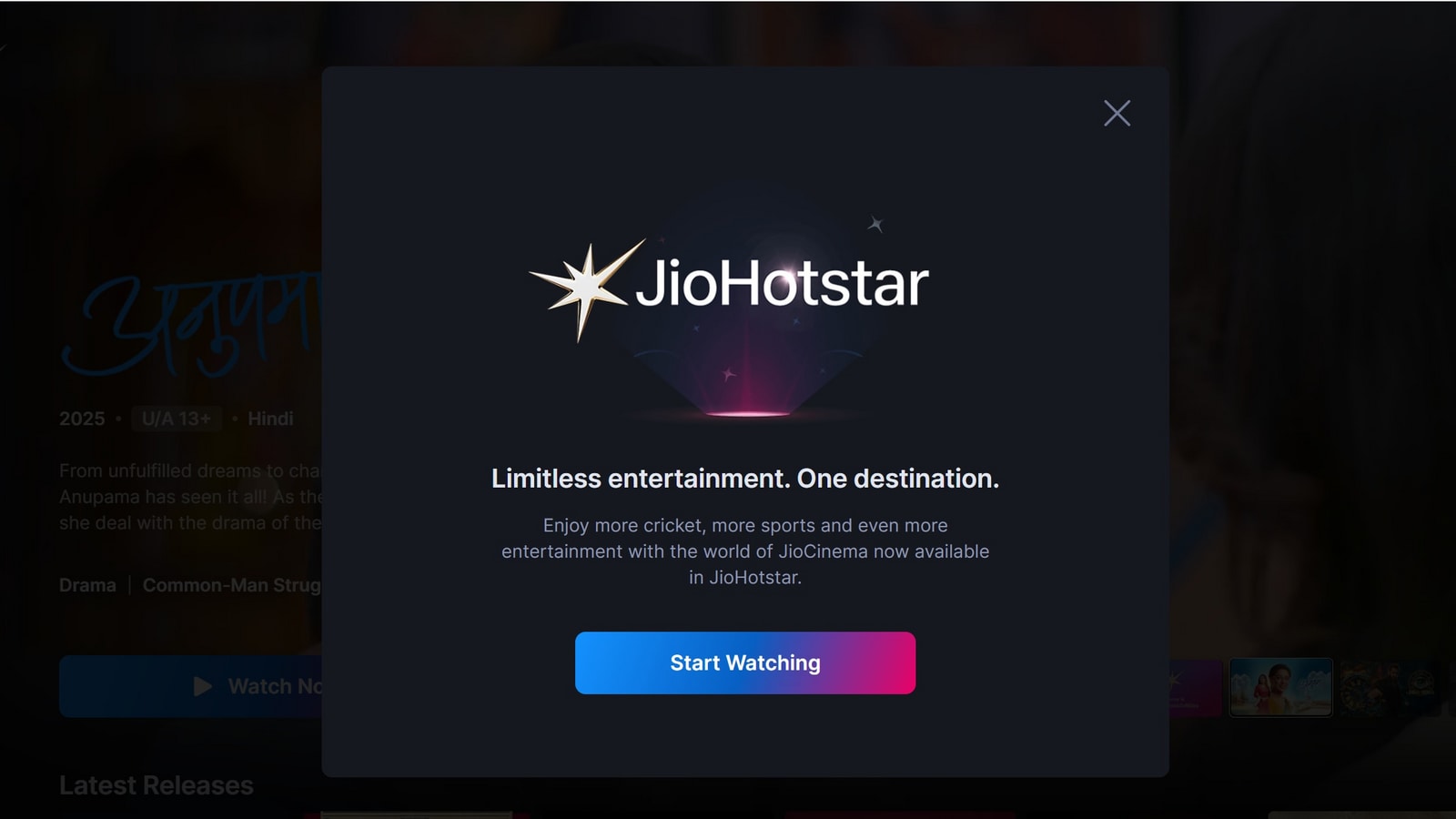
Task: Select the U/A 13+ rating badge
Action: [177, 419]
